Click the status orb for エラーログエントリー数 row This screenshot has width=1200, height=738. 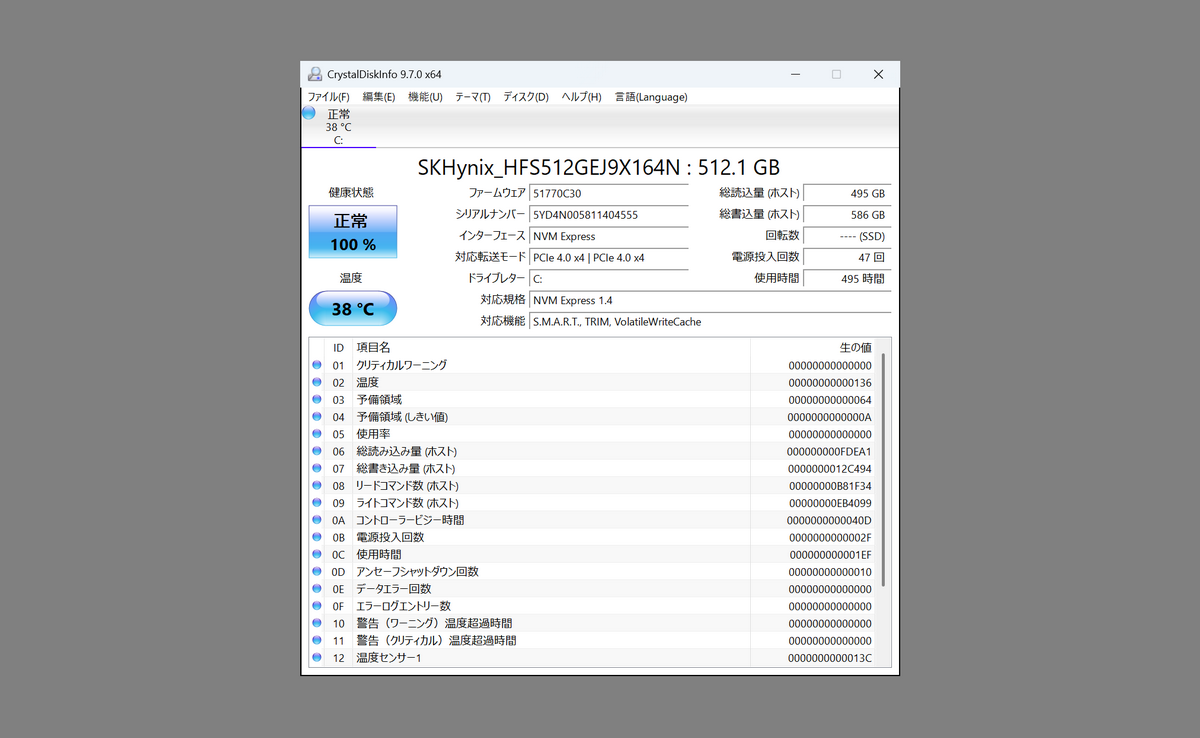[x=317, y=606]
